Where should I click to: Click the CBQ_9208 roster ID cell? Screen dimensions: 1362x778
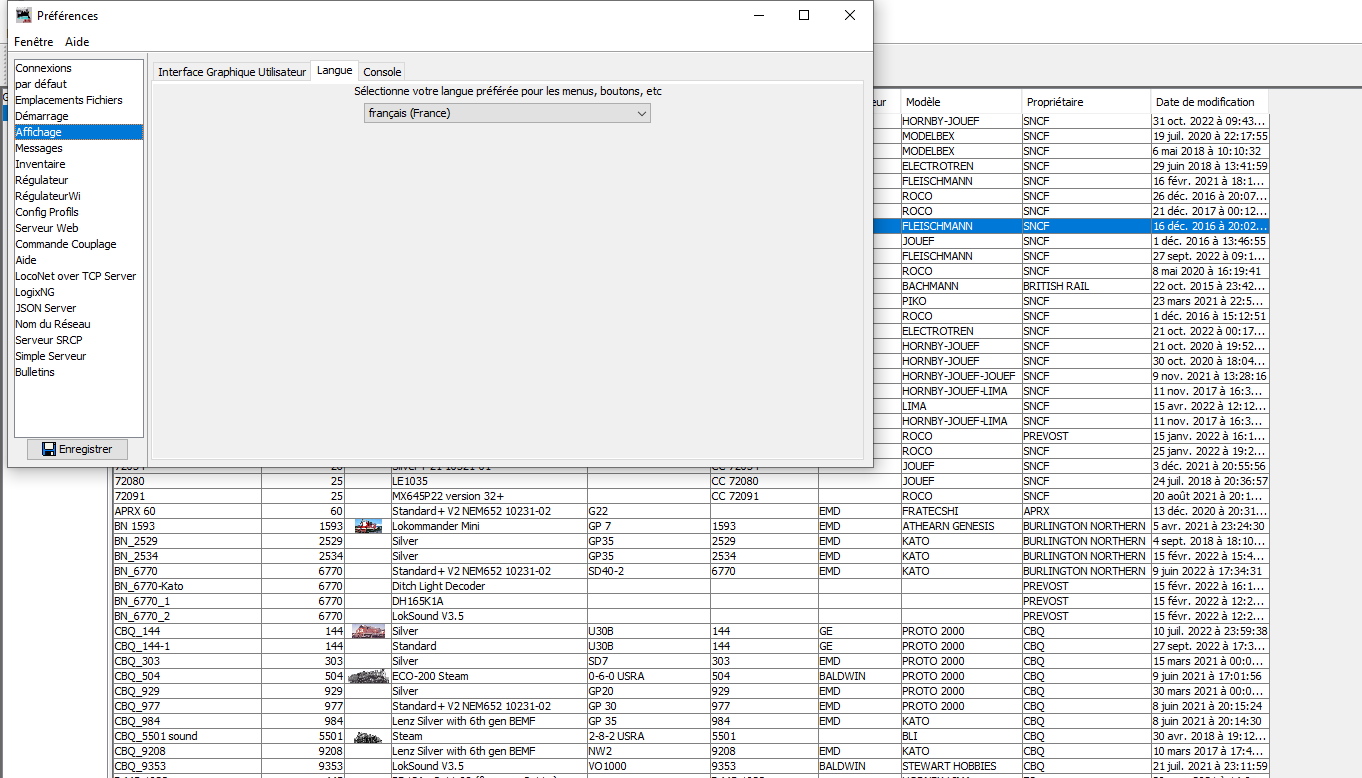point(186,751)
